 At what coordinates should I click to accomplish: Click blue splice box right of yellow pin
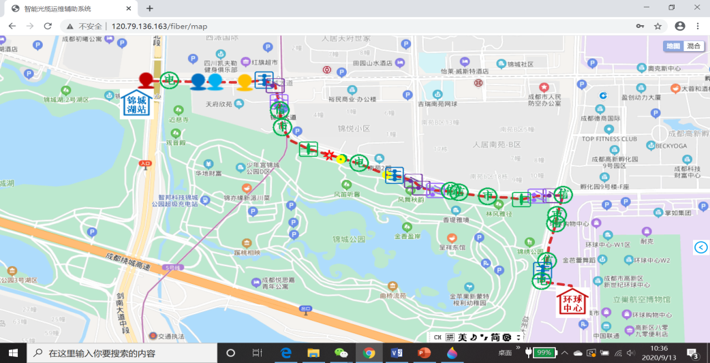coord(263,80)
